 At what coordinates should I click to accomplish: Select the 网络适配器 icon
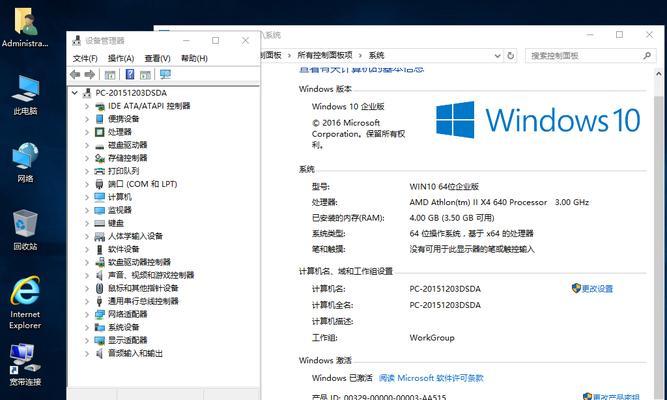coord(100,314)
